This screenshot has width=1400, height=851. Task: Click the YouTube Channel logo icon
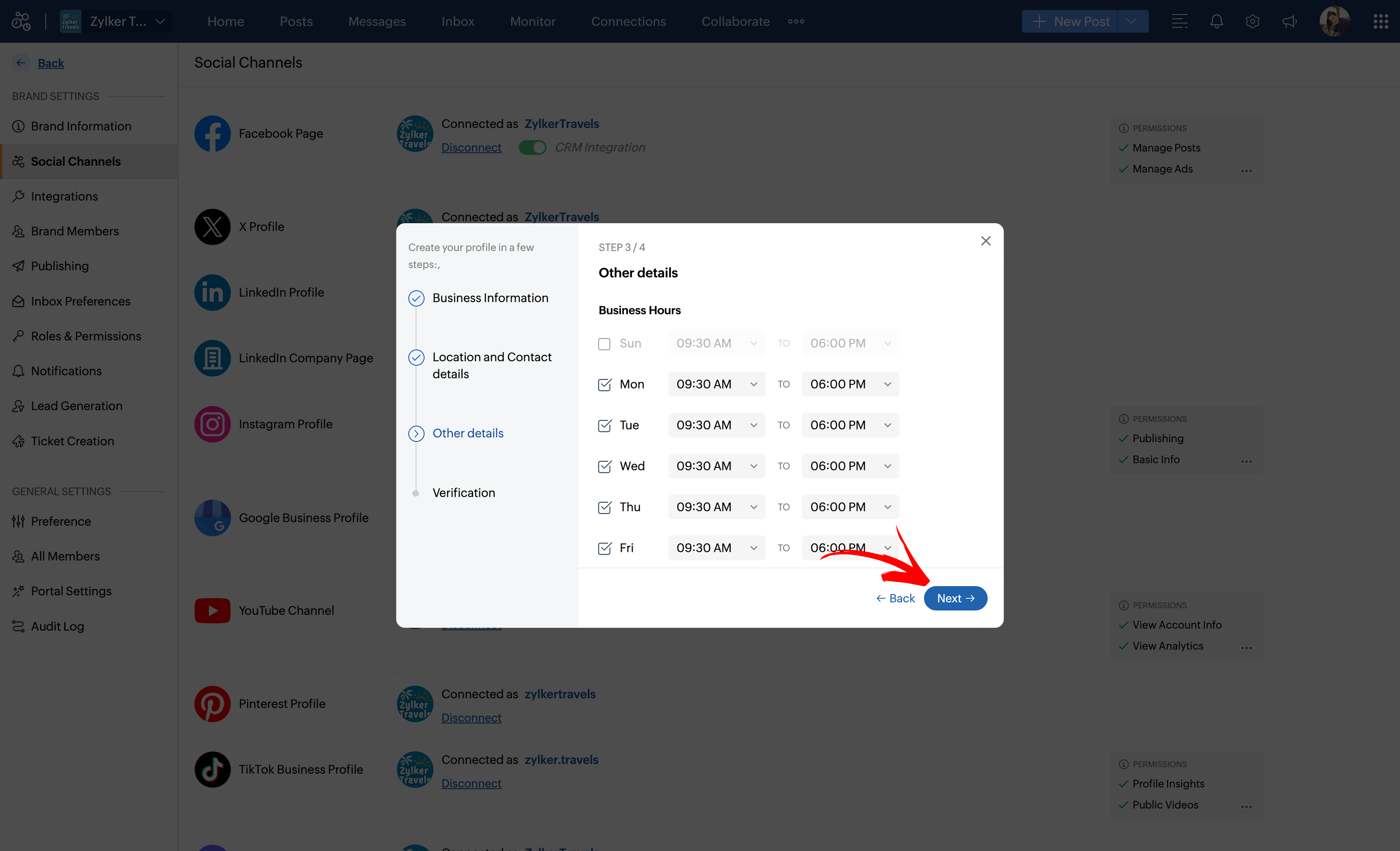[212, 611]
